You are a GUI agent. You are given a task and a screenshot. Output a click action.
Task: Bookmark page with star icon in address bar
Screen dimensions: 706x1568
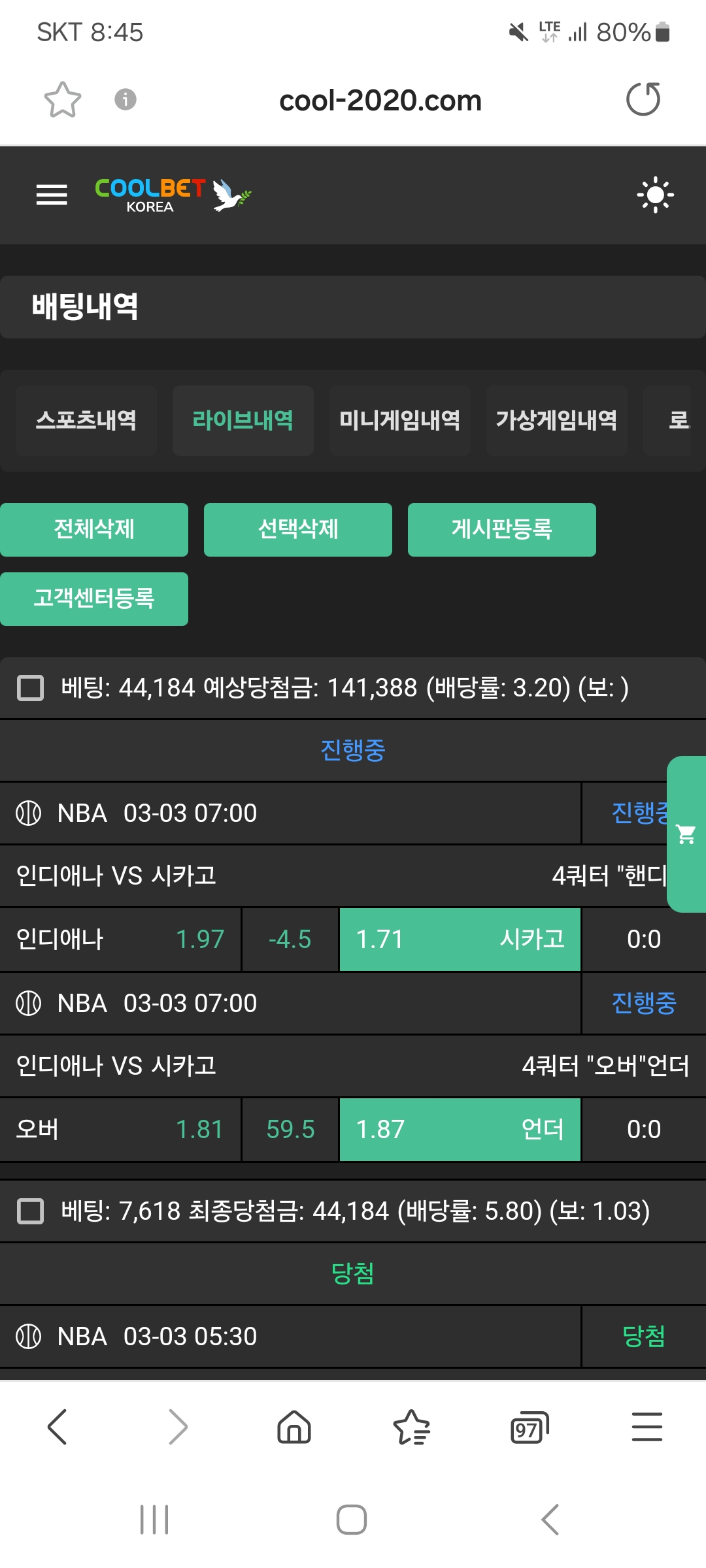pos(63,100)
